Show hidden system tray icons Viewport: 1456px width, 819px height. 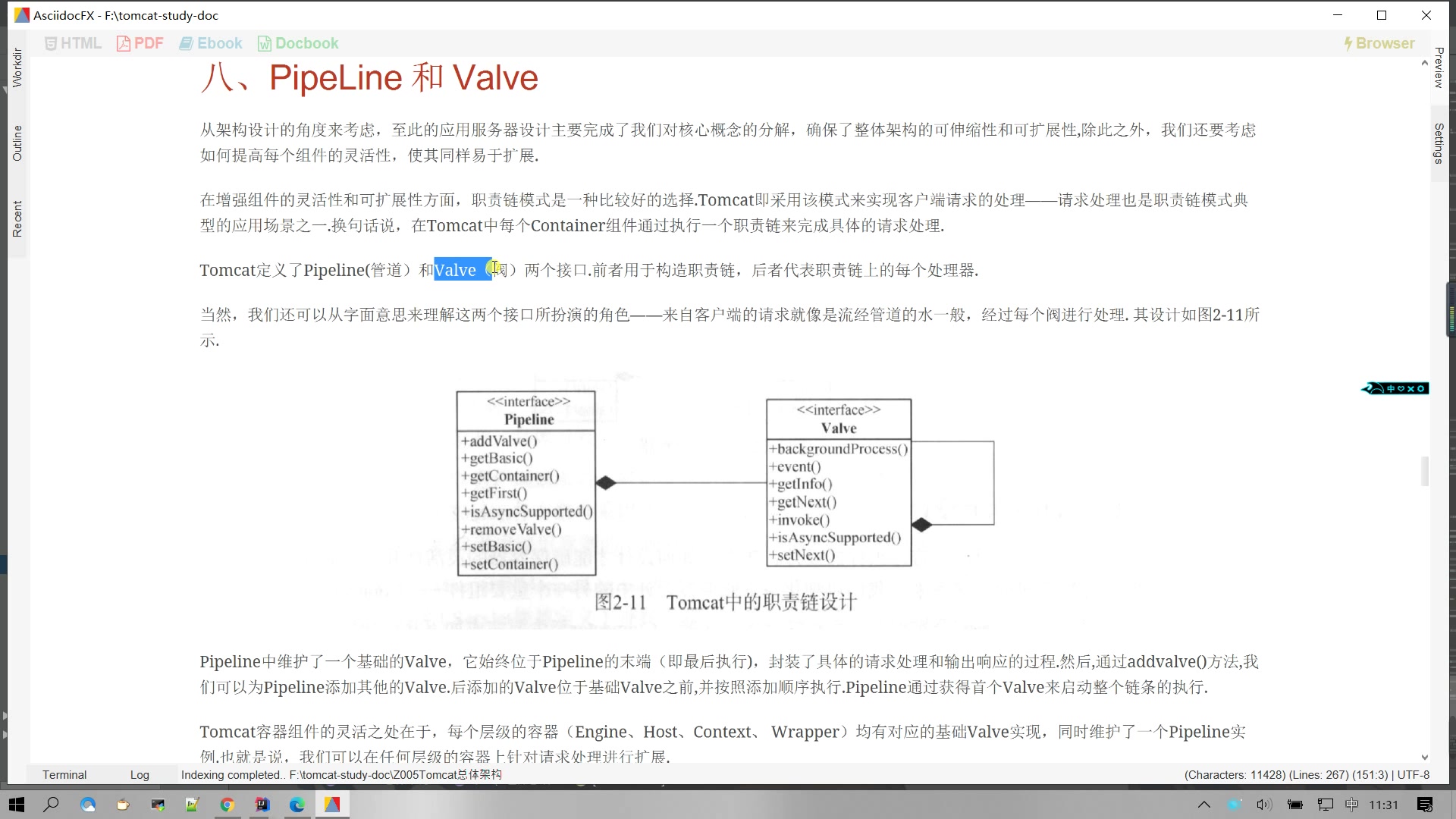pos(1203,805)
